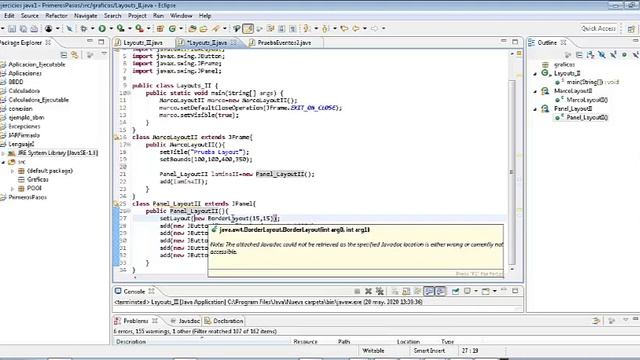Maximize the editor area
The image size is (640, 360).
515,42
